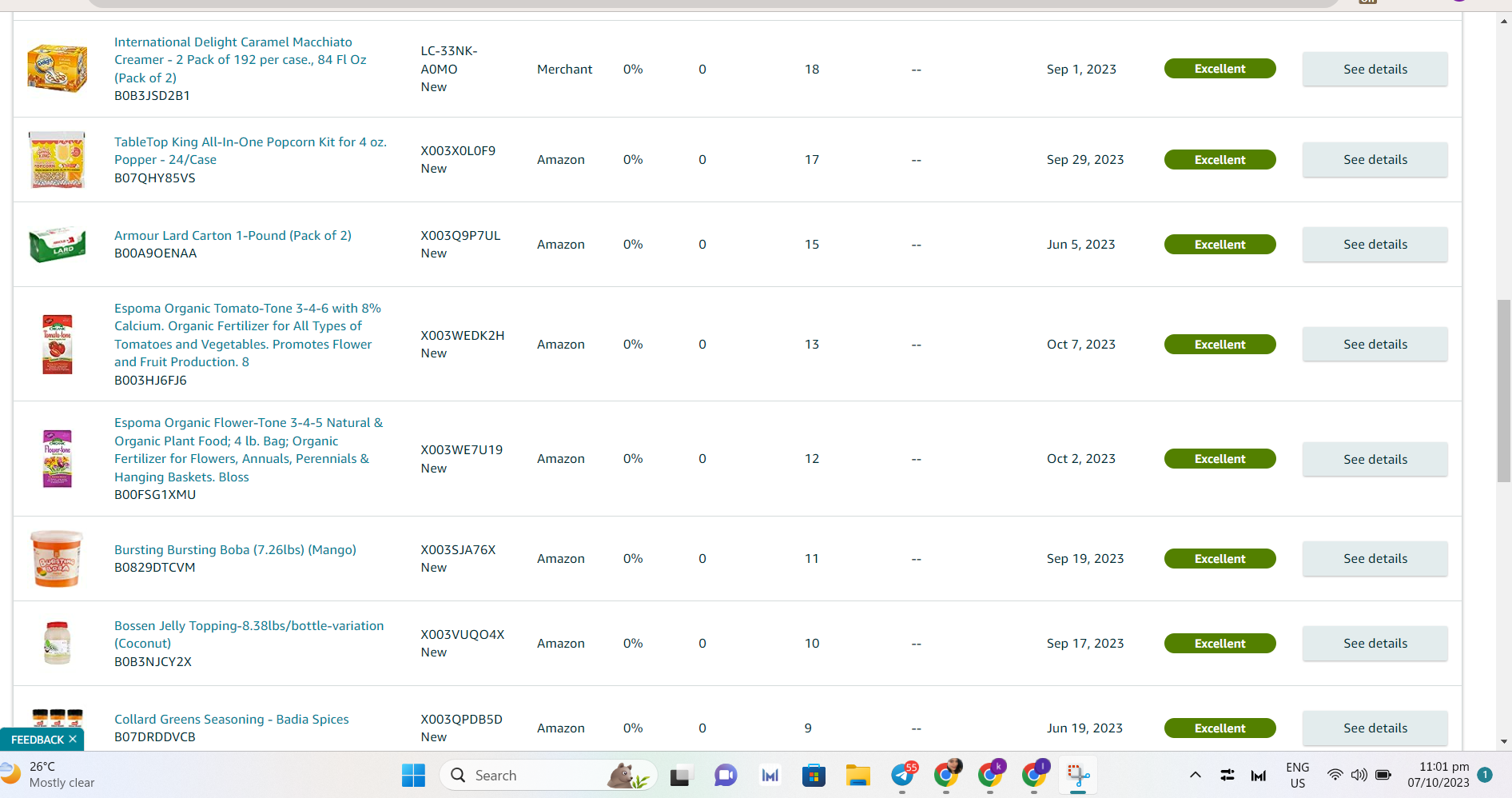Screen dimensions: 1512x798
Task: Open the TableTop King Popcorn Kit link
Action: (x=250, y=151)
